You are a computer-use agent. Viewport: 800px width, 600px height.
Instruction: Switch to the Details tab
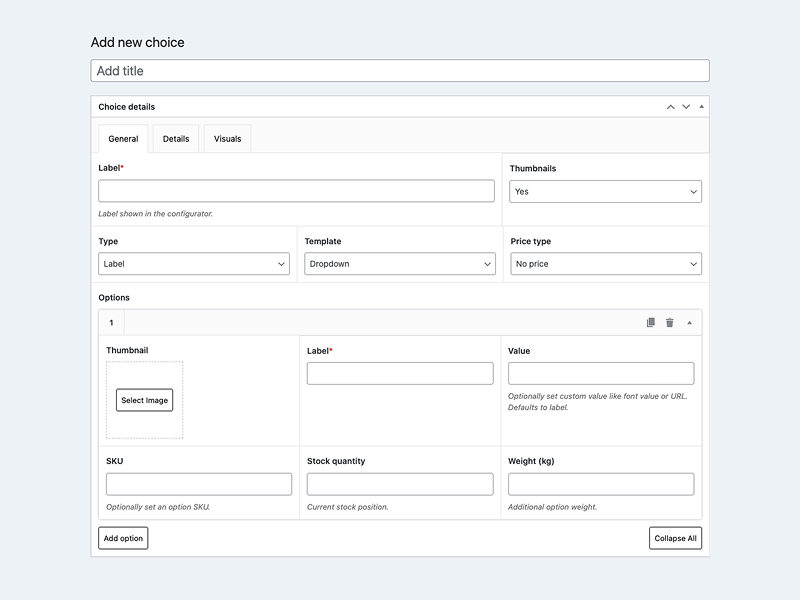[x=176, y=139]
